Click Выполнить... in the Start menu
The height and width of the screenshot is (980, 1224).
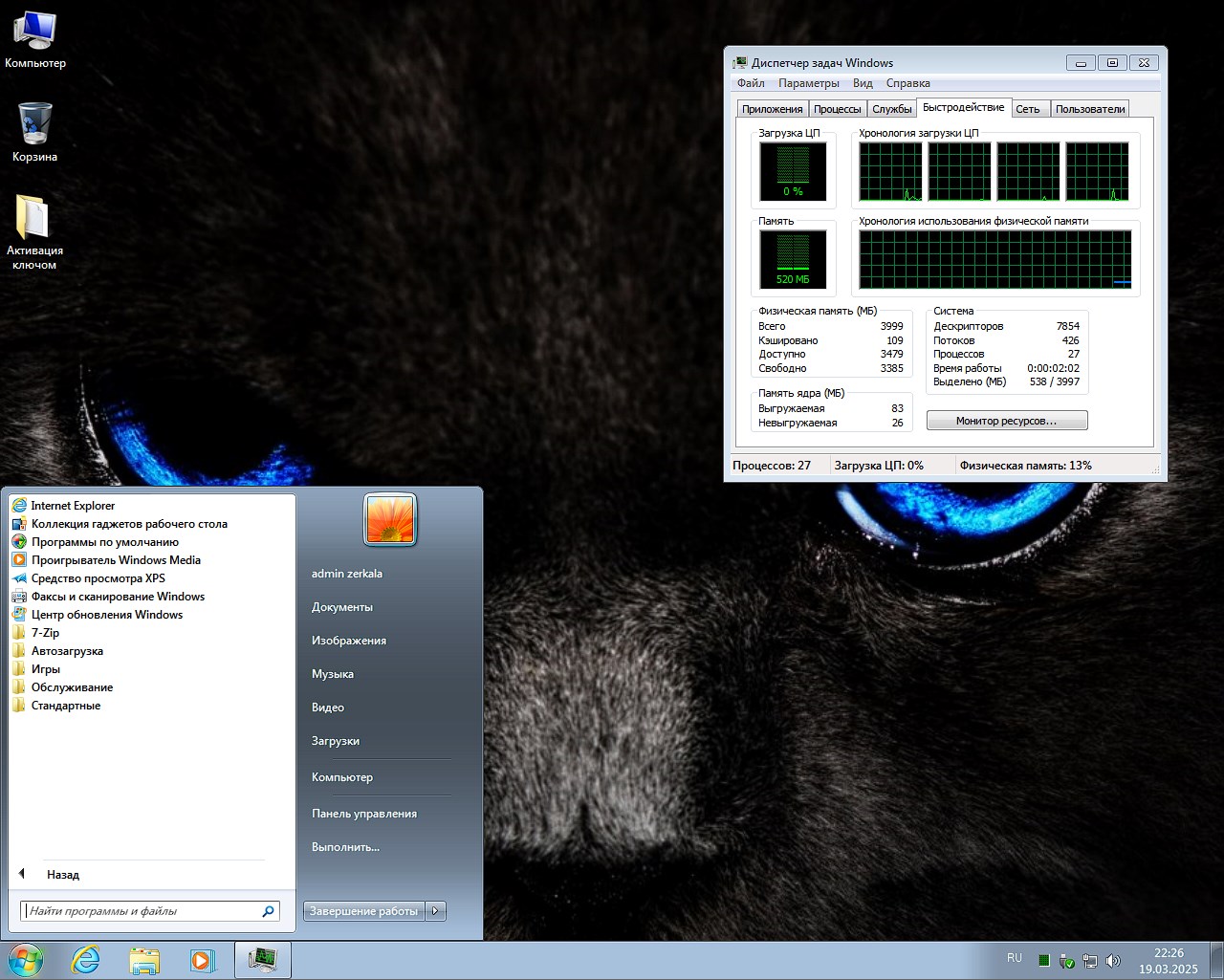point(345,847)
